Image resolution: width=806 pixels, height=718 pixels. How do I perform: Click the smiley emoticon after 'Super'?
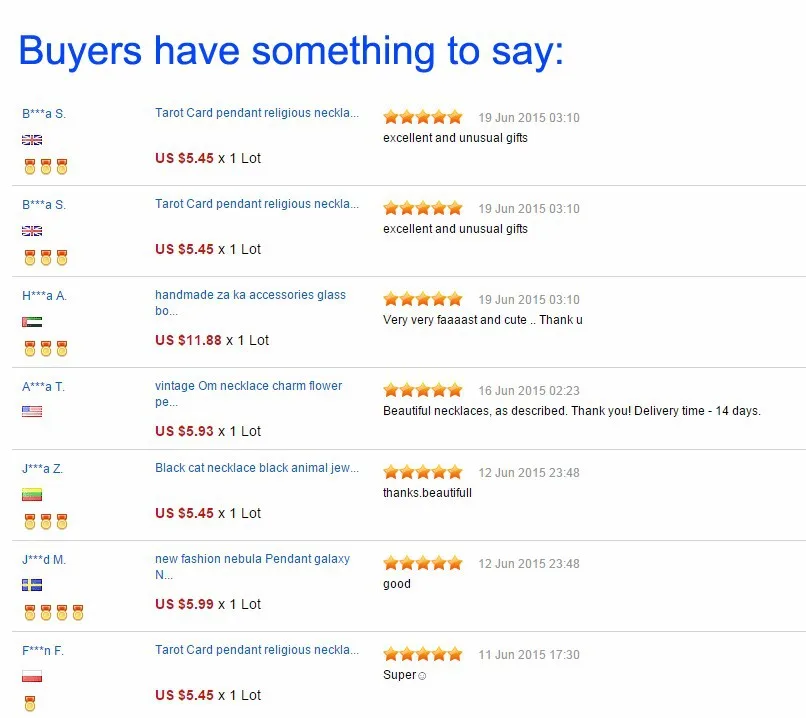click(x=422, y=676)
